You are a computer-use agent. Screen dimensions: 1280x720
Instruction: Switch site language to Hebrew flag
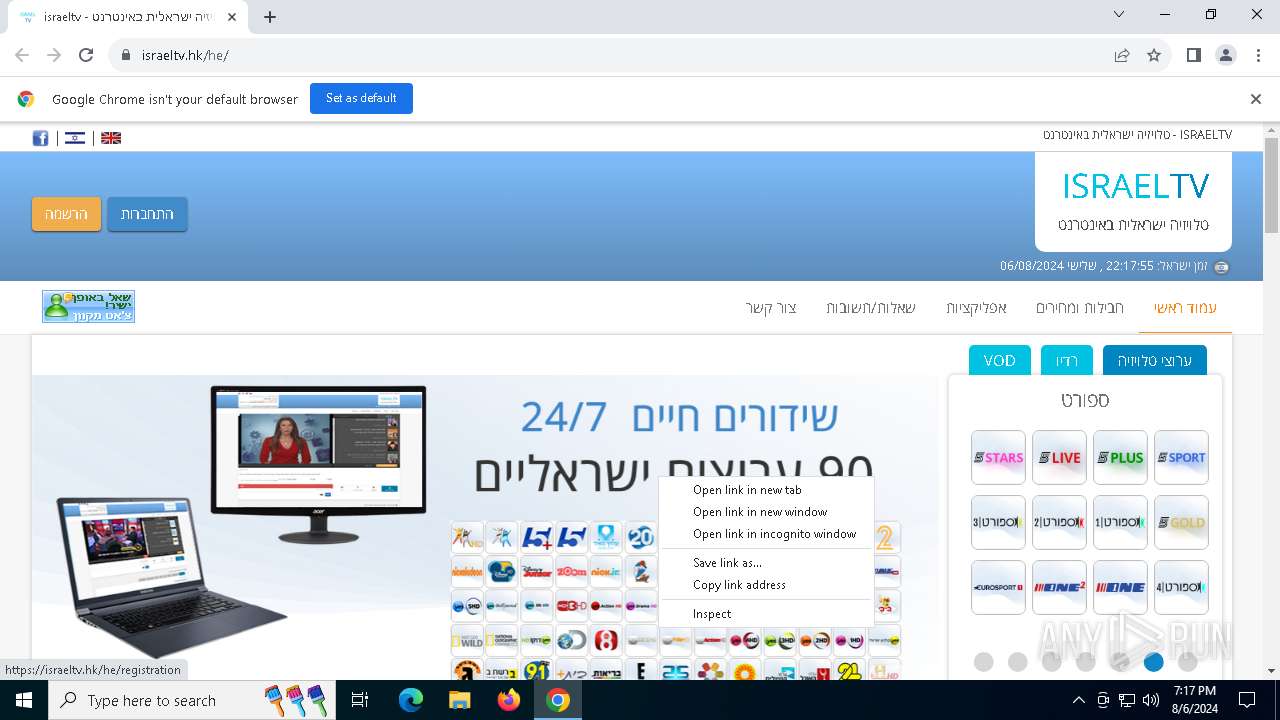75,138
